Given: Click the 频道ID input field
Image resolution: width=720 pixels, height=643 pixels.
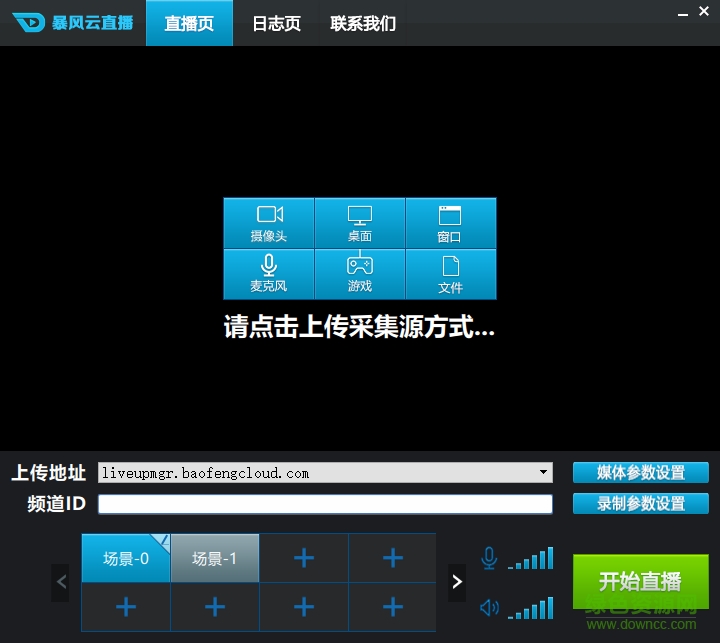Looking at the screenshot, I should (x=325, y=504).
